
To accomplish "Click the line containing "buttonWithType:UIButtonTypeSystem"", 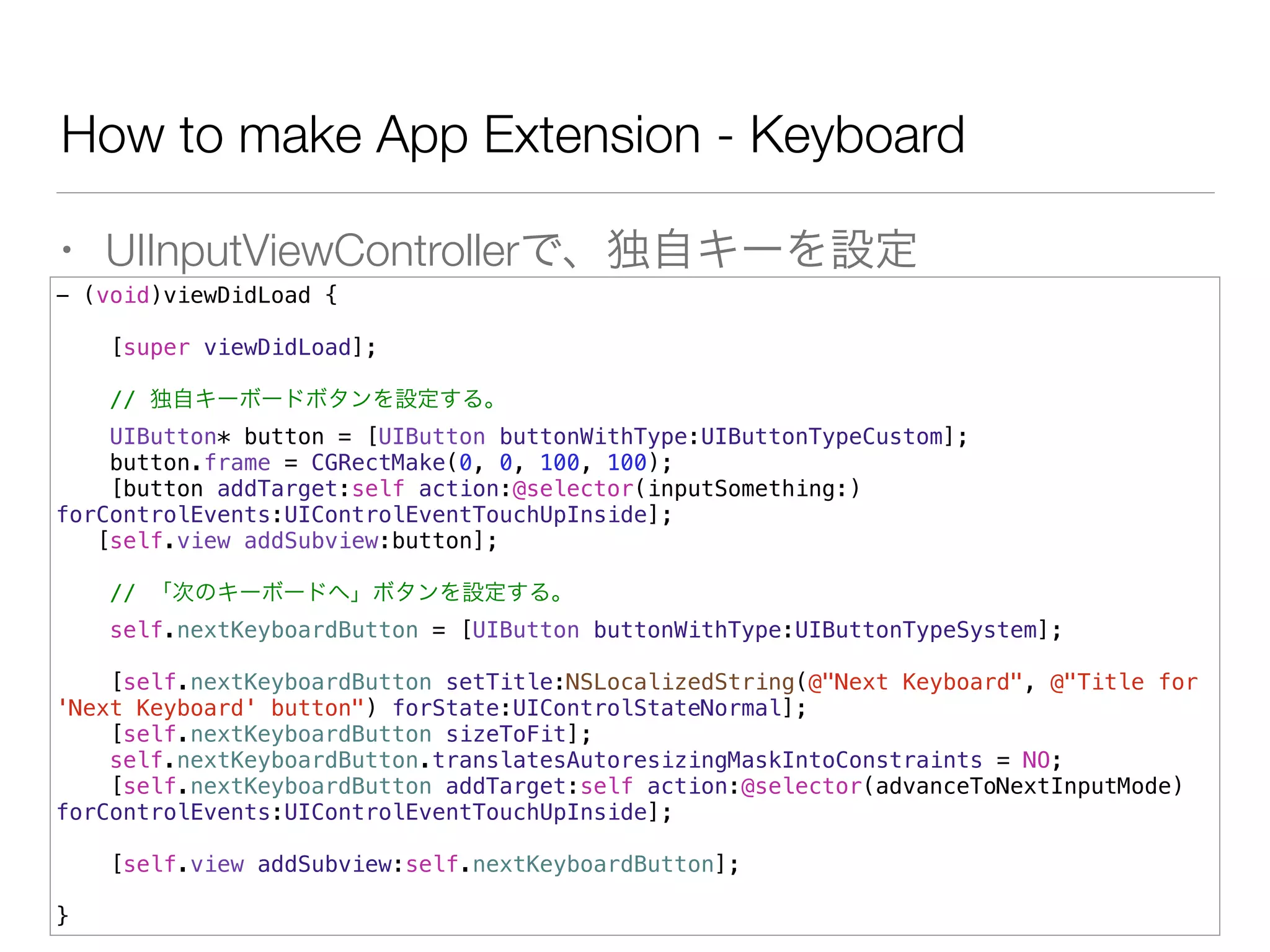I will coord(586,630).
